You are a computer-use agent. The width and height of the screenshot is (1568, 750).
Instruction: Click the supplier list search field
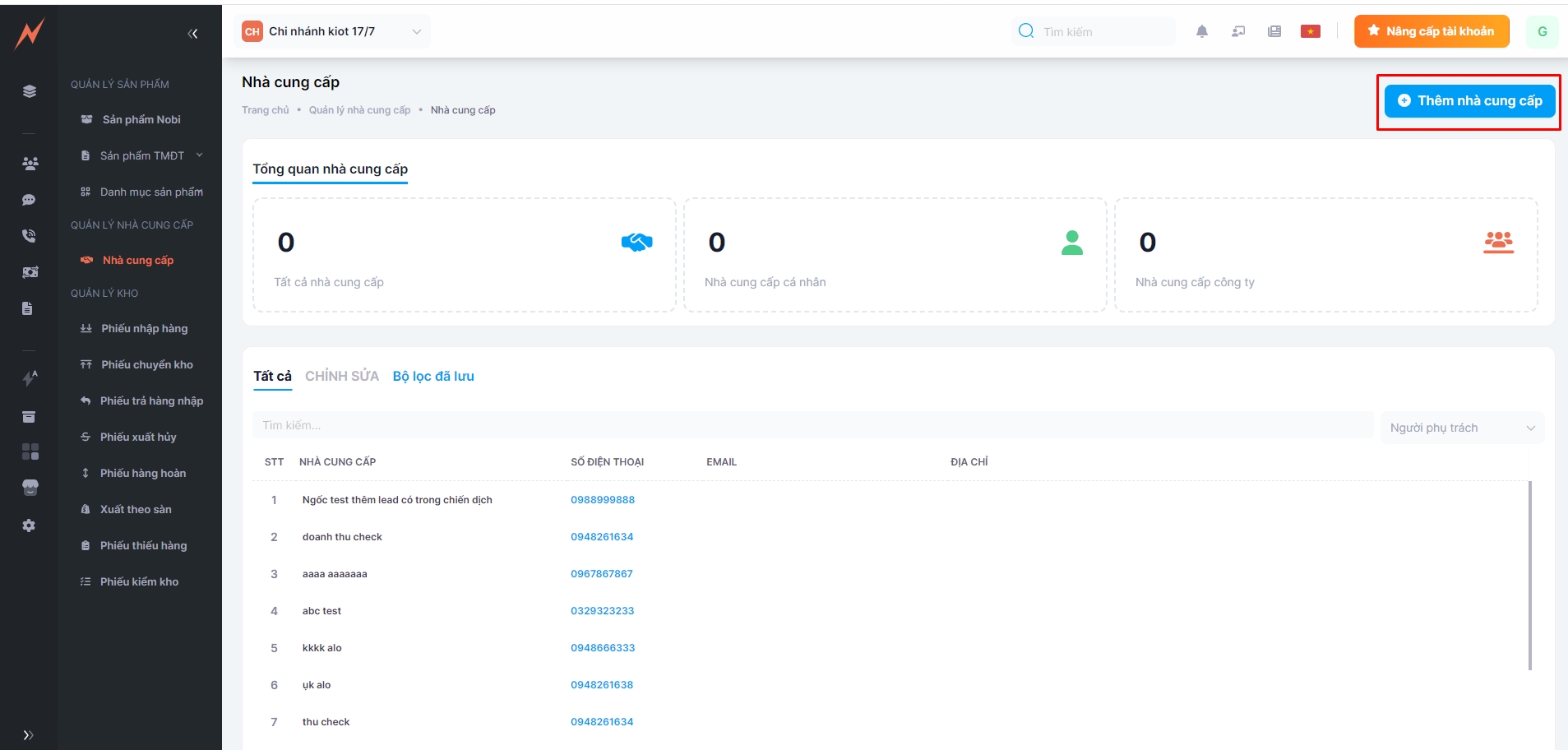[x=812, y=425]
